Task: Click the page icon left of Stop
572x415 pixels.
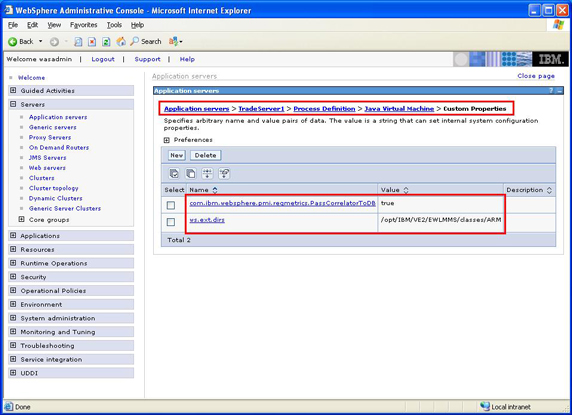Action: point(78,42)
